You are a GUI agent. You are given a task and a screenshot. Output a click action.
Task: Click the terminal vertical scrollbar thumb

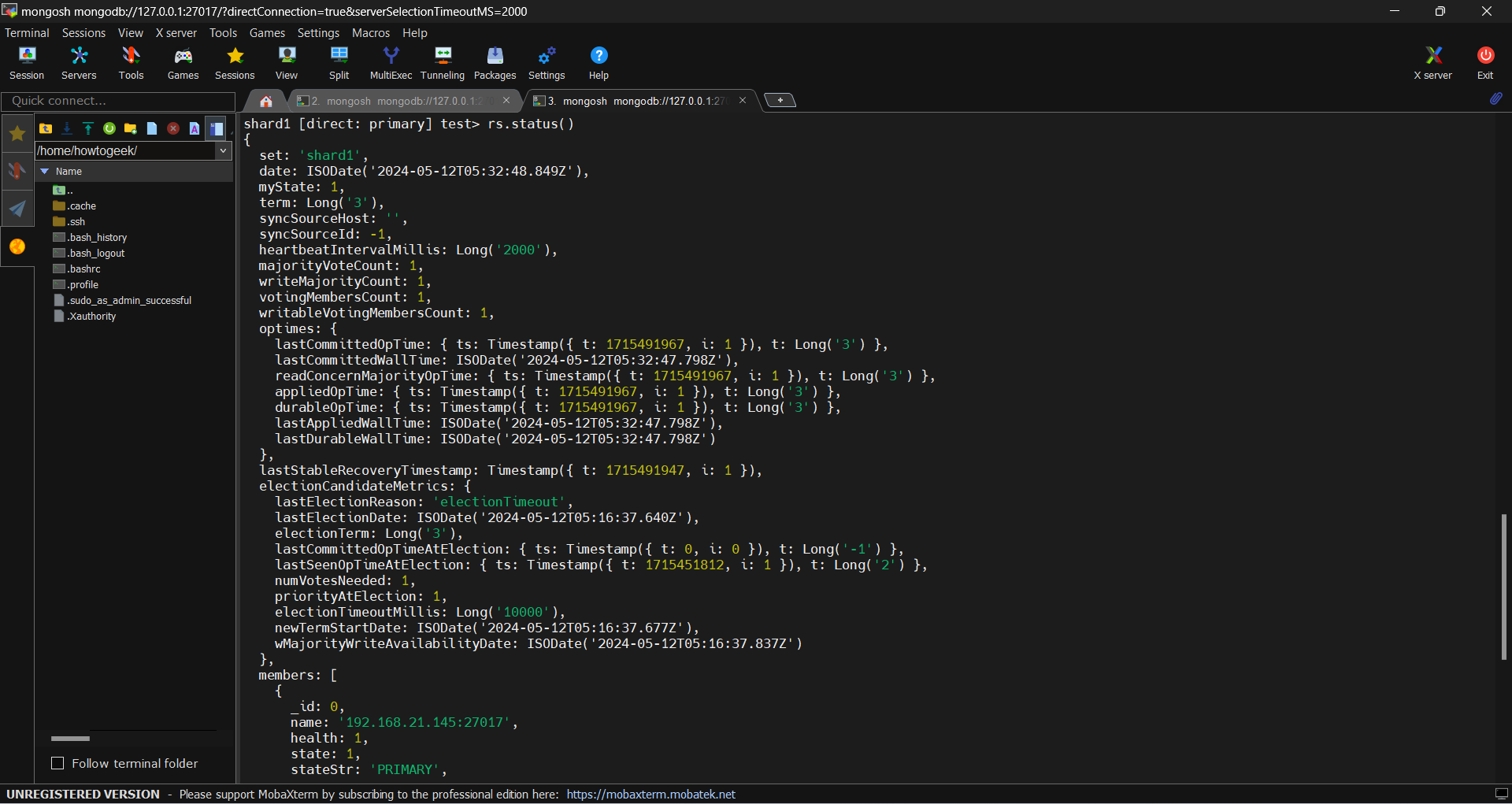tap(1503, 587)
